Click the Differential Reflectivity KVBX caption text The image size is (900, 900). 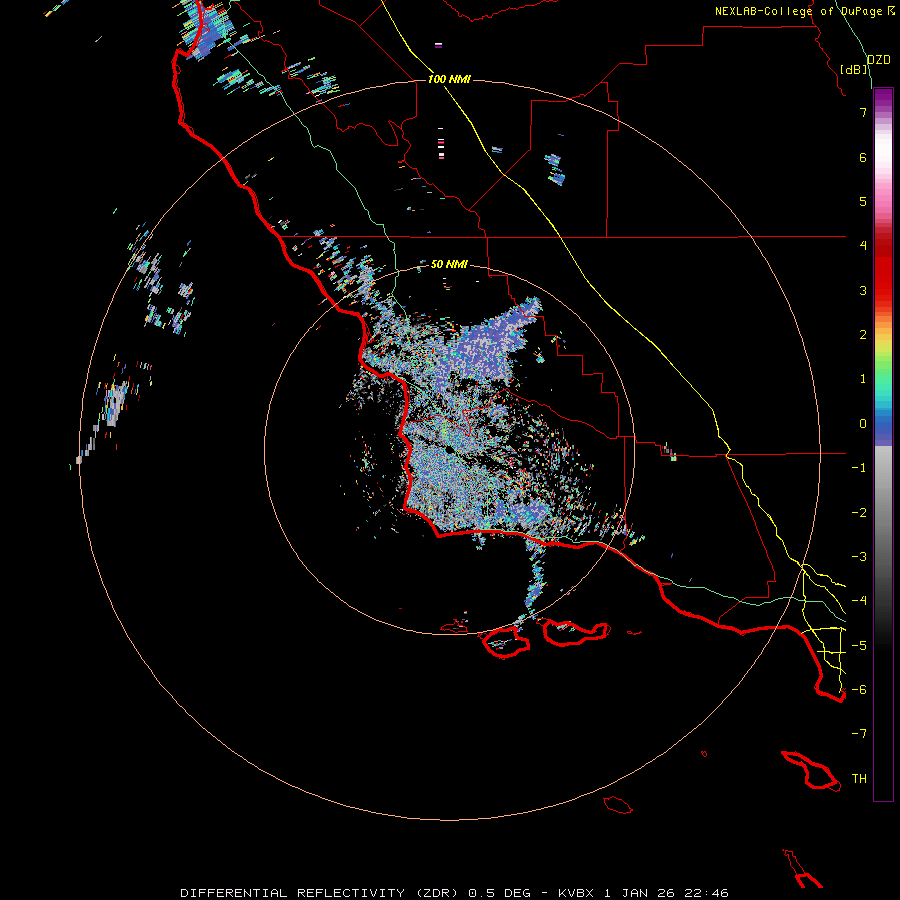(454, 893)
